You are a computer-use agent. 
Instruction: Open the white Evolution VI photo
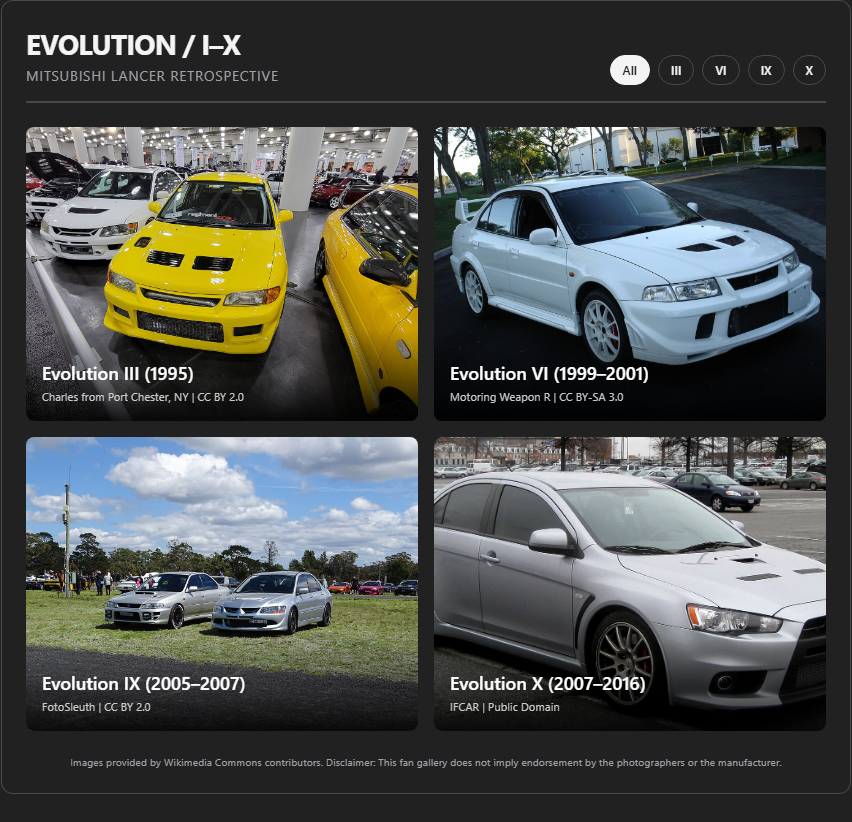point(630,273)
